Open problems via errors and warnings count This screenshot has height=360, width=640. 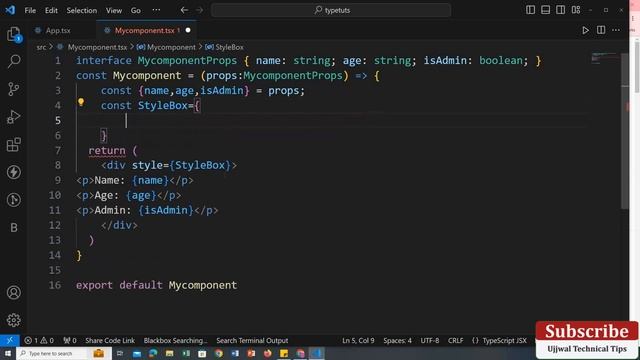click(39, 340)
